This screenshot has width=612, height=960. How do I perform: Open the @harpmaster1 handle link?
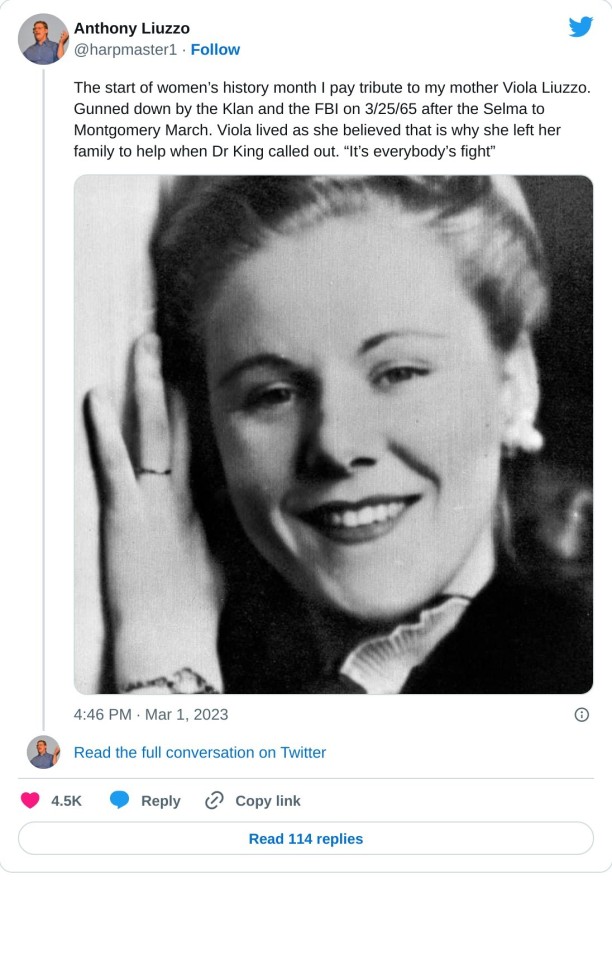[125, 49]
